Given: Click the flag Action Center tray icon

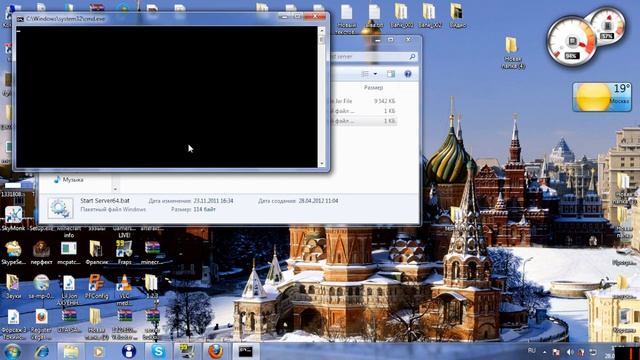Looking at the screenshot, I should pyautogui.click(x=556, y=352).
